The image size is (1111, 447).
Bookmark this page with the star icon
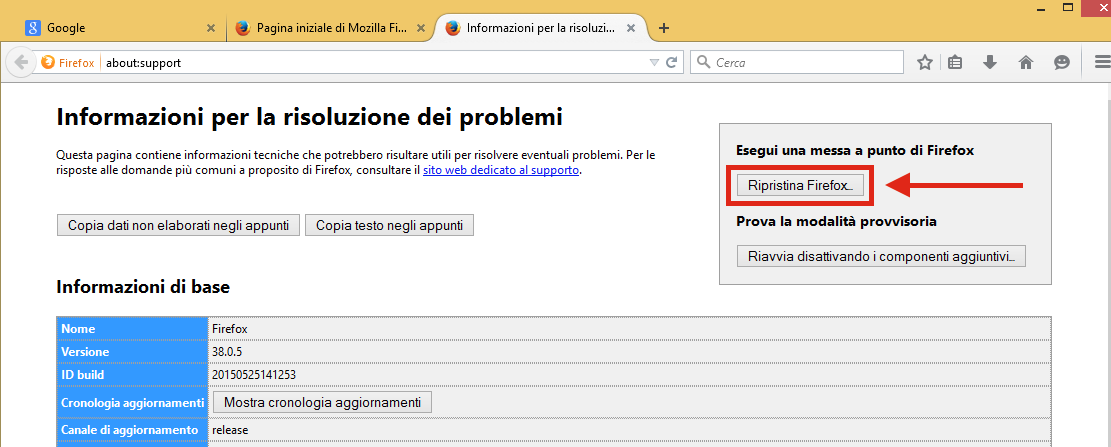(x=925, y=62)
